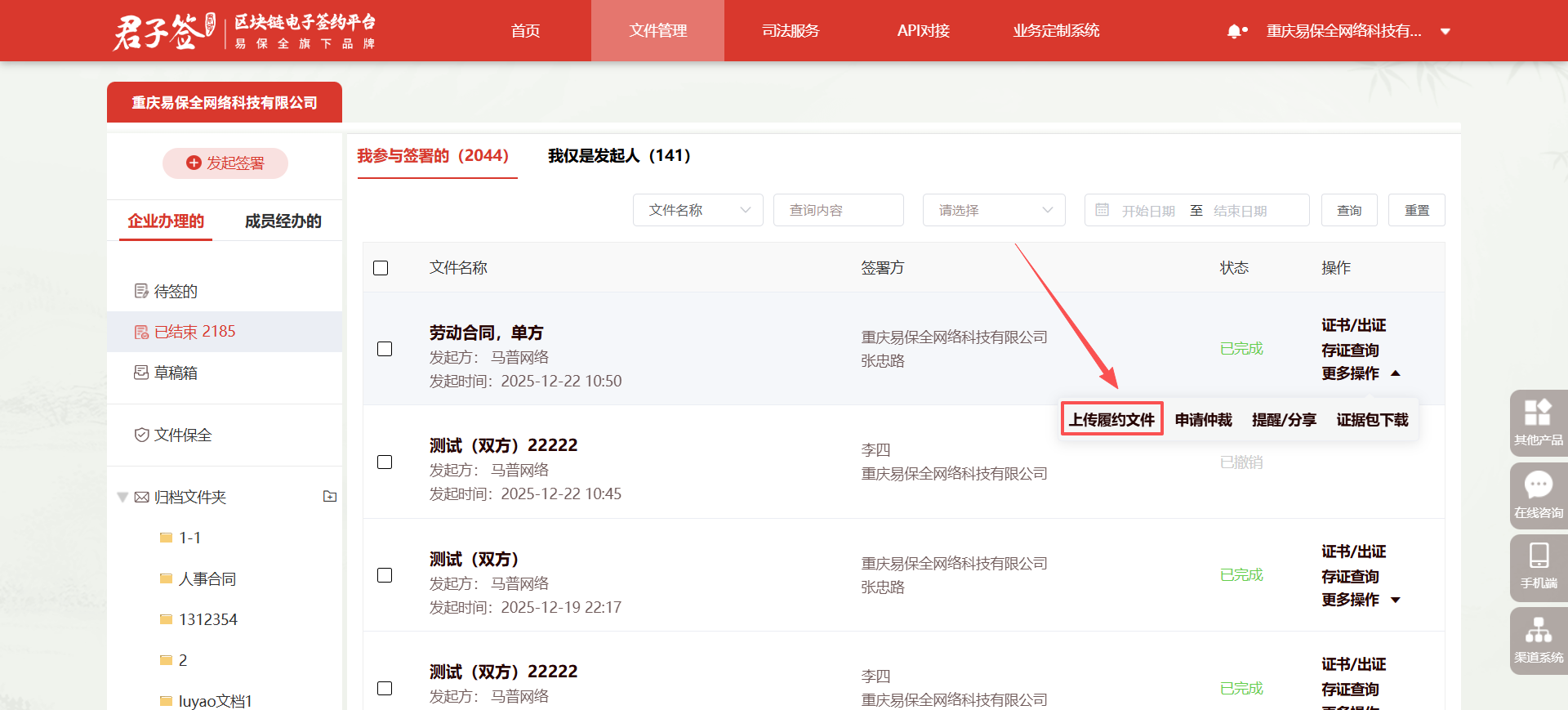
Task: Click the notification bell icon
Action: [1235, 31]
